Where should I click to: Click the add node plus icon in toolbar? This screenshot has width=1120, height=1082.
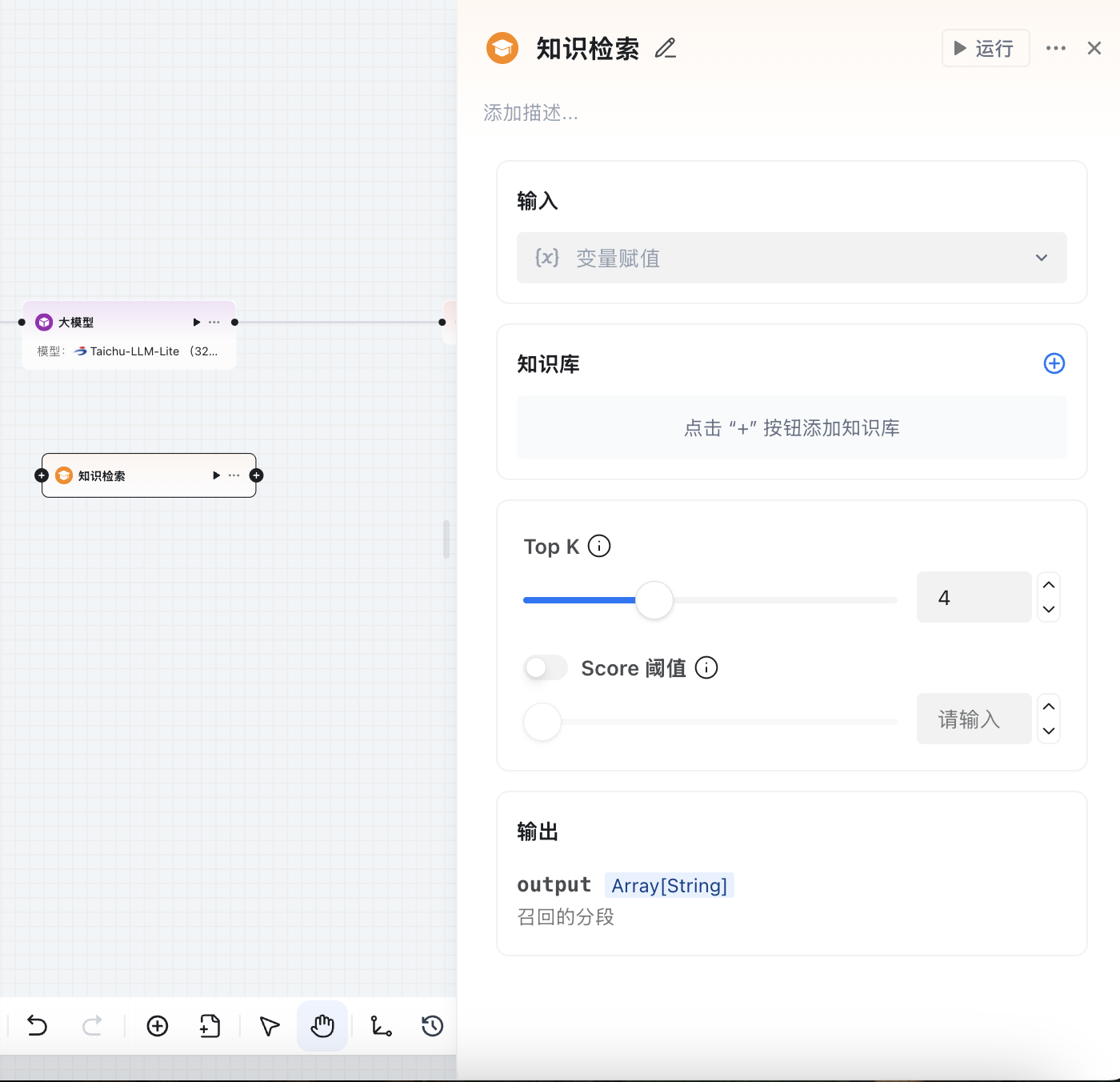(157, 1026)
